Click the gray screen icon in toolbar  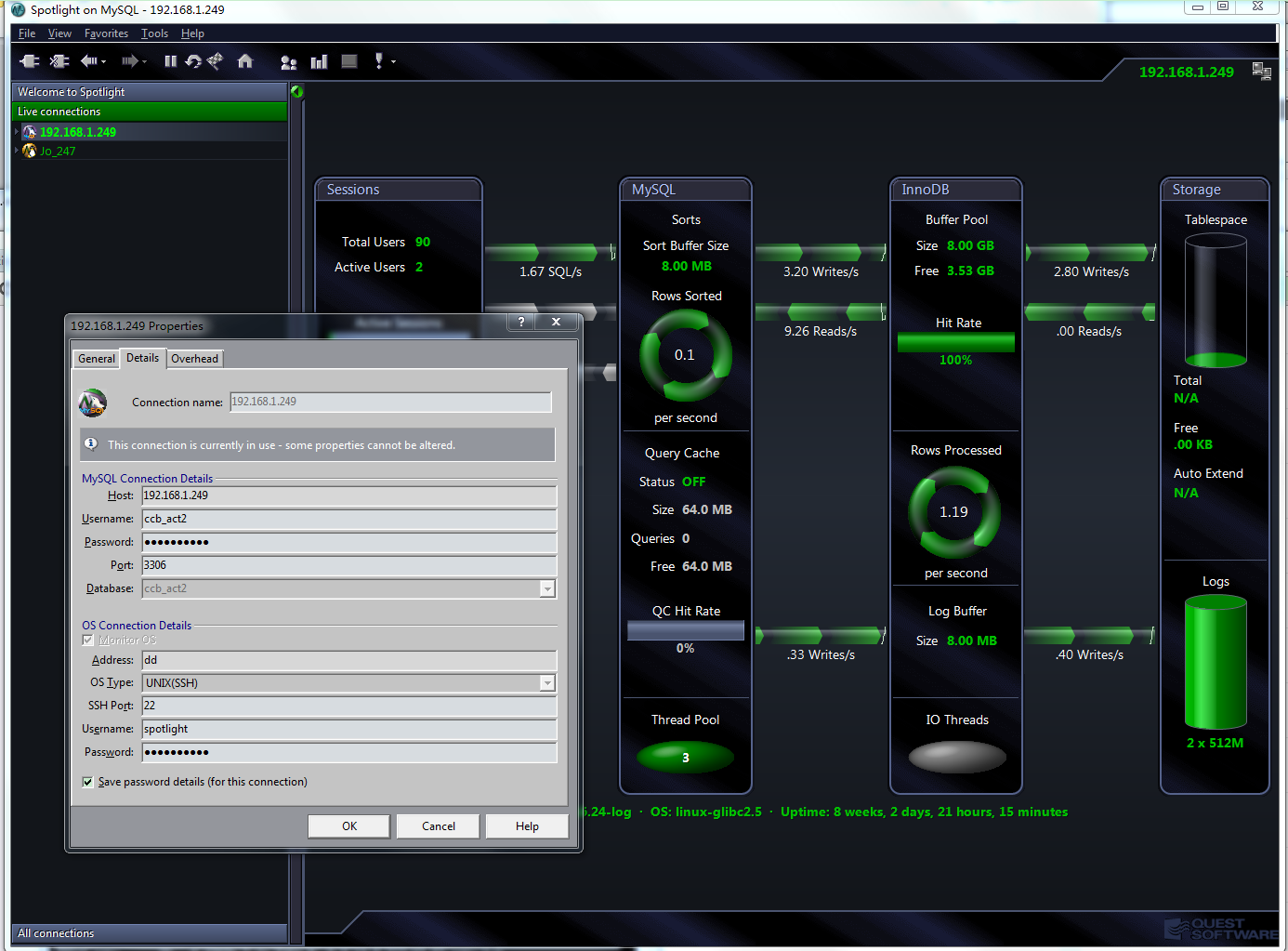tap(349, 61)
